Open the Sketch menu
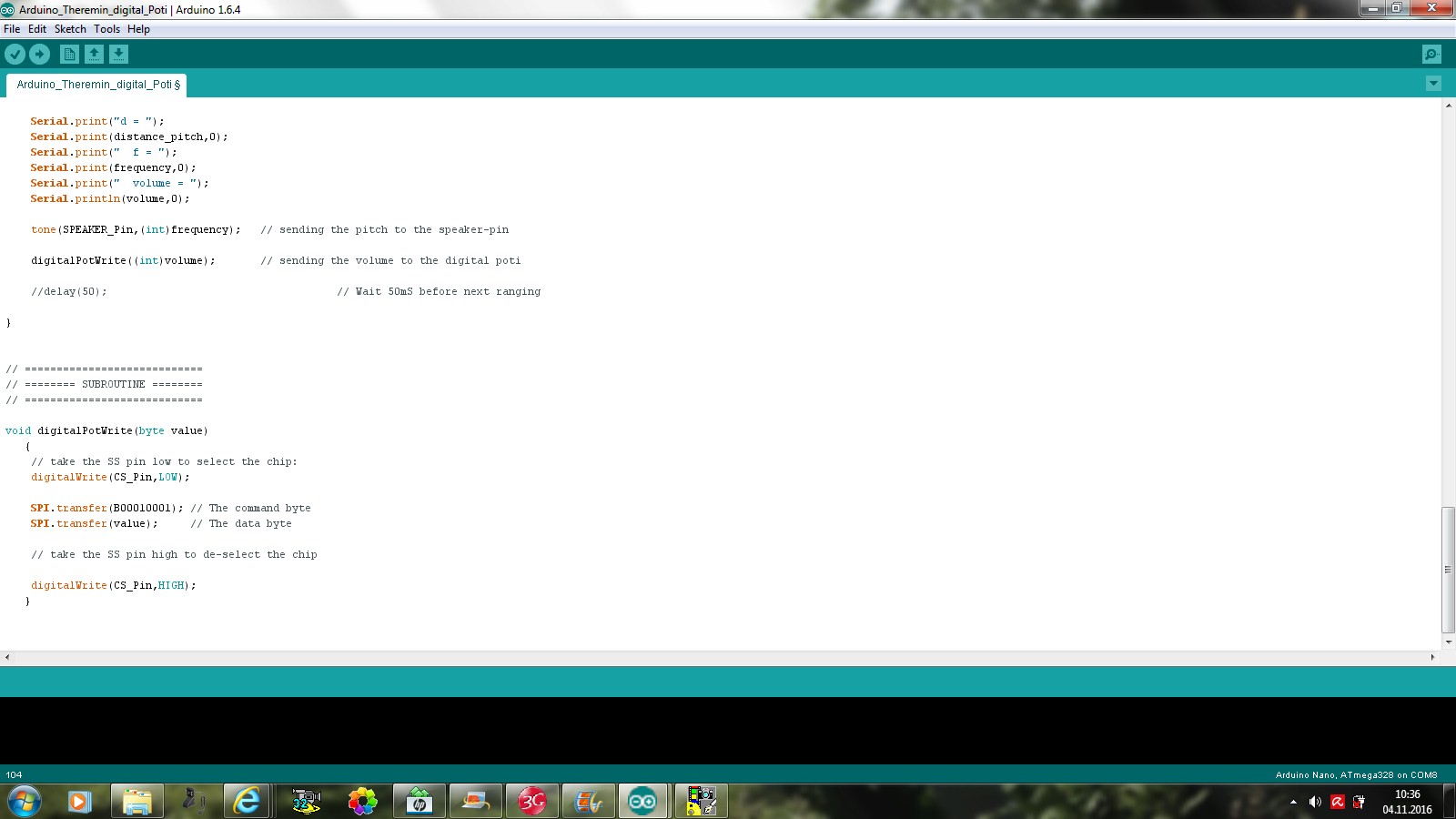 tap(70, 29)
